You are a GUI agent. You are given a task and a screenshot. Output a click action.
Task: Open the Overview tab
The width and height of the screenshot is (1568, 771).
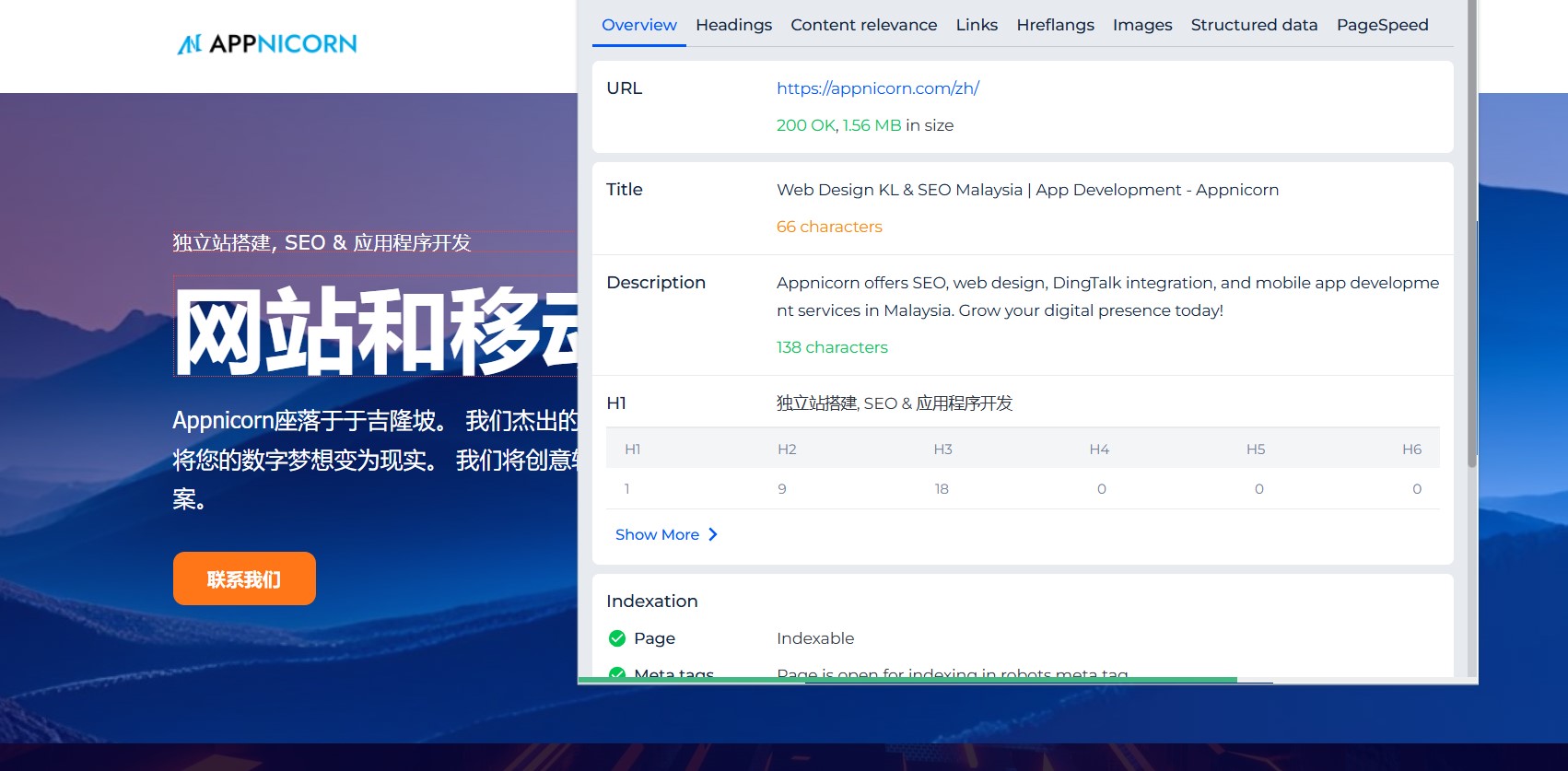point(638,25)
